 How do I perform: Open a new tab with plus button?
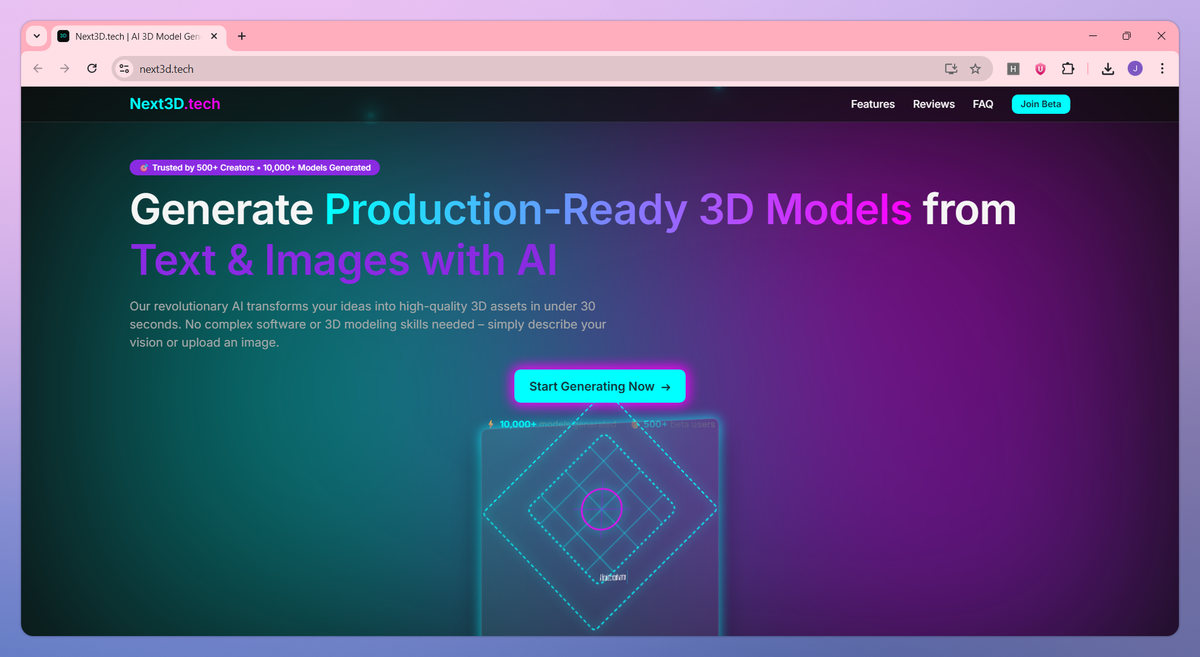click(242, 36)
